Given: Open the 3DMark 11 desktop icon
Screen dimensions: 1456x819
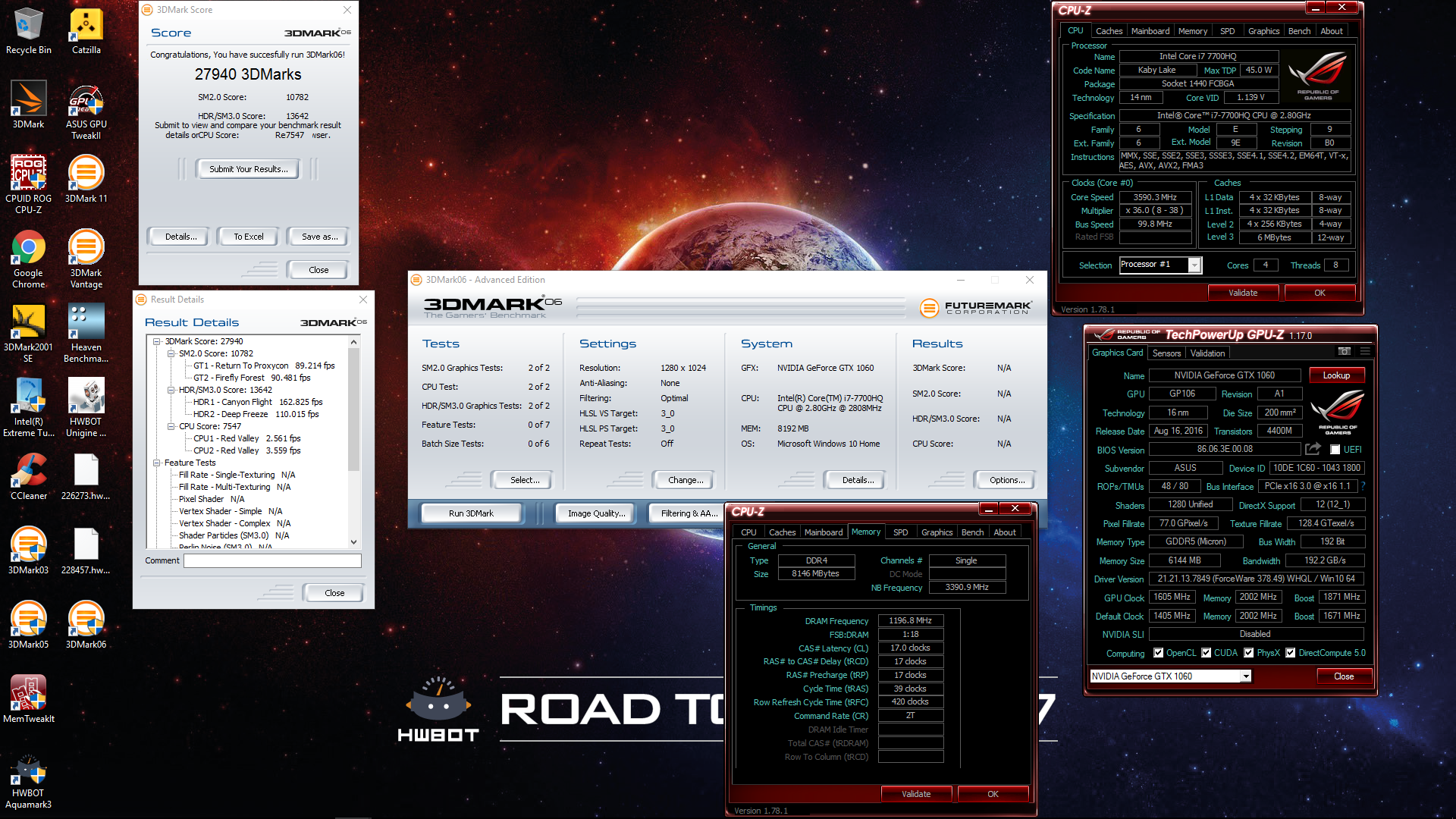Looking at the screenshot, I should coord(86,179).
